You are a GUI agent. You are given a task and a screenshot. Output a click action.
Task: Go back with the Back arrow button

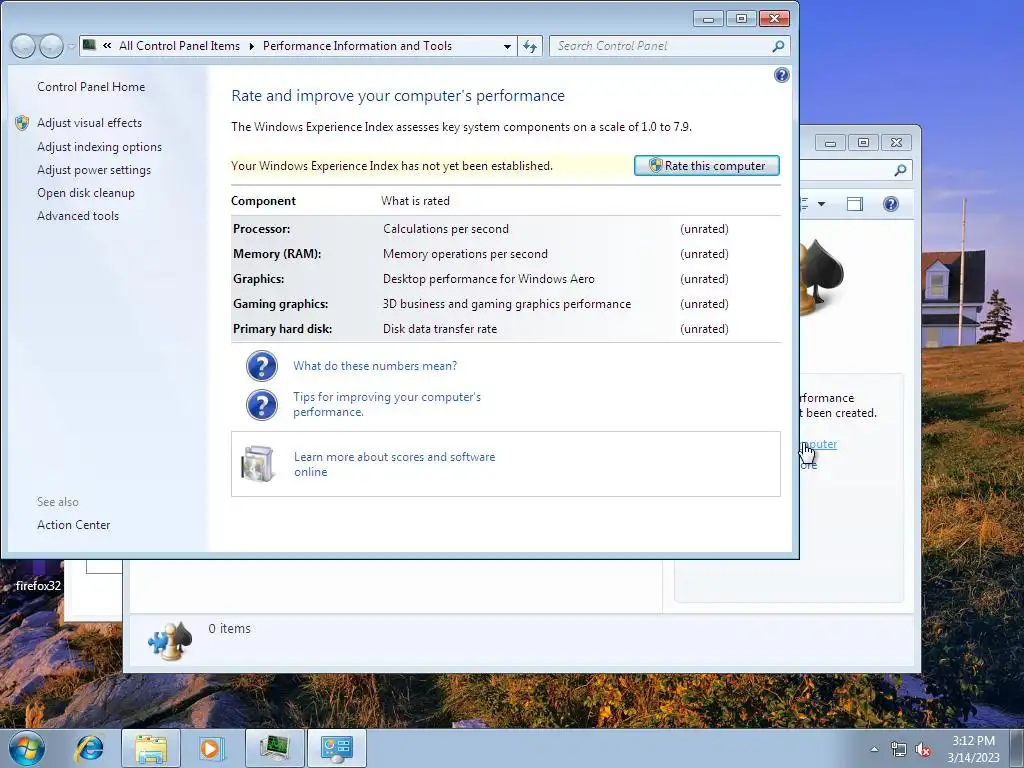pyautogui.click(x=23, y=46)
